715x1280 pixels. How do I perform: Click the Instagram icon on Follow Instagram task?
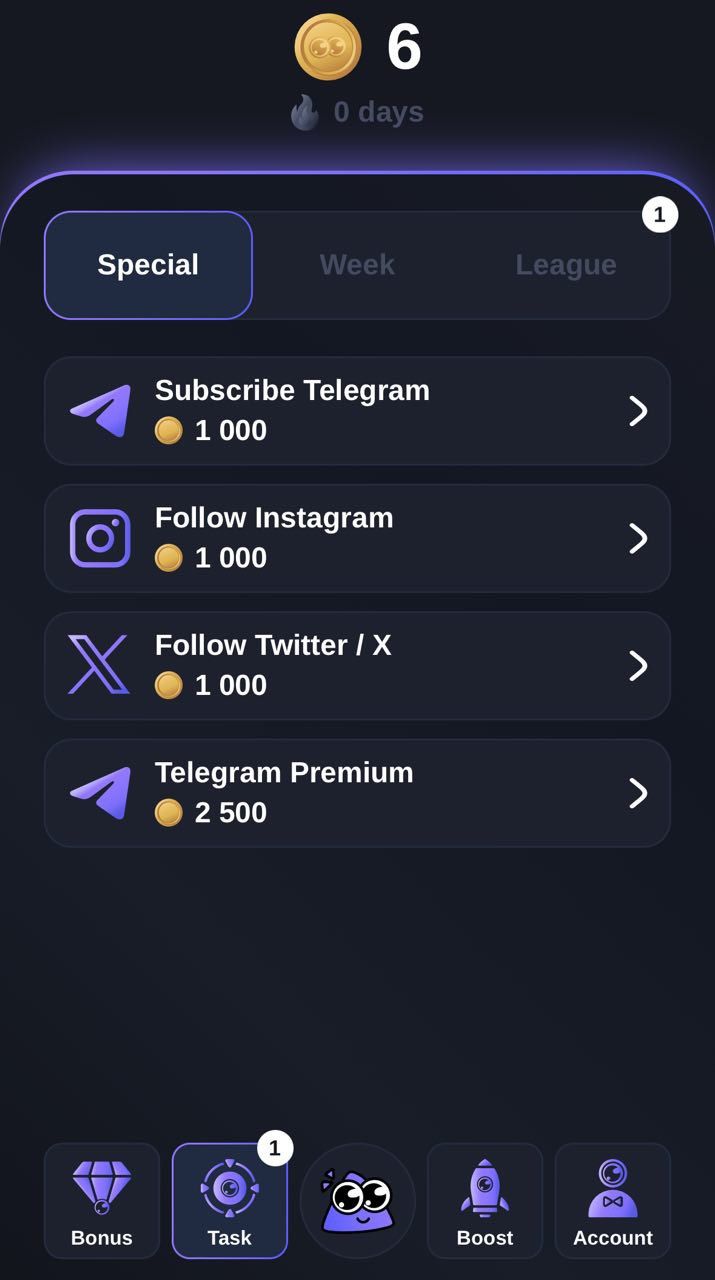tap(100, 538)
